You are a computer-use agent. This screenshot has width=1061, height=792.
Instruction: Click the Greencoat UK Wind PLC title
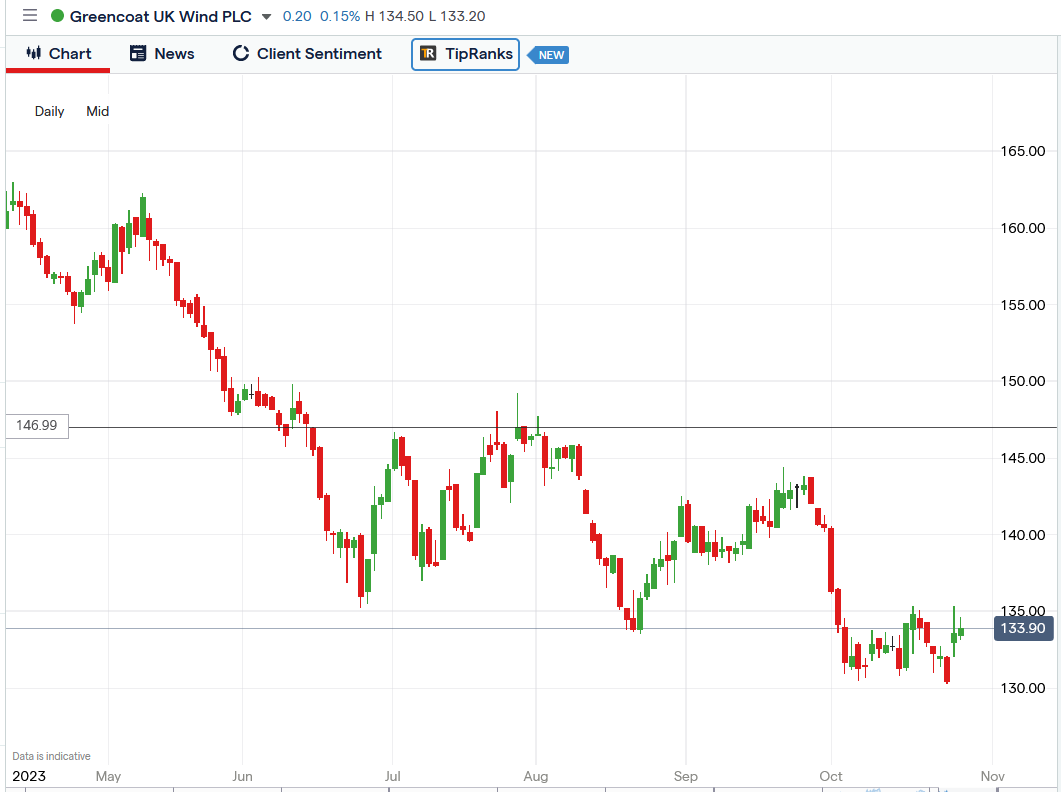coord(160,16)
